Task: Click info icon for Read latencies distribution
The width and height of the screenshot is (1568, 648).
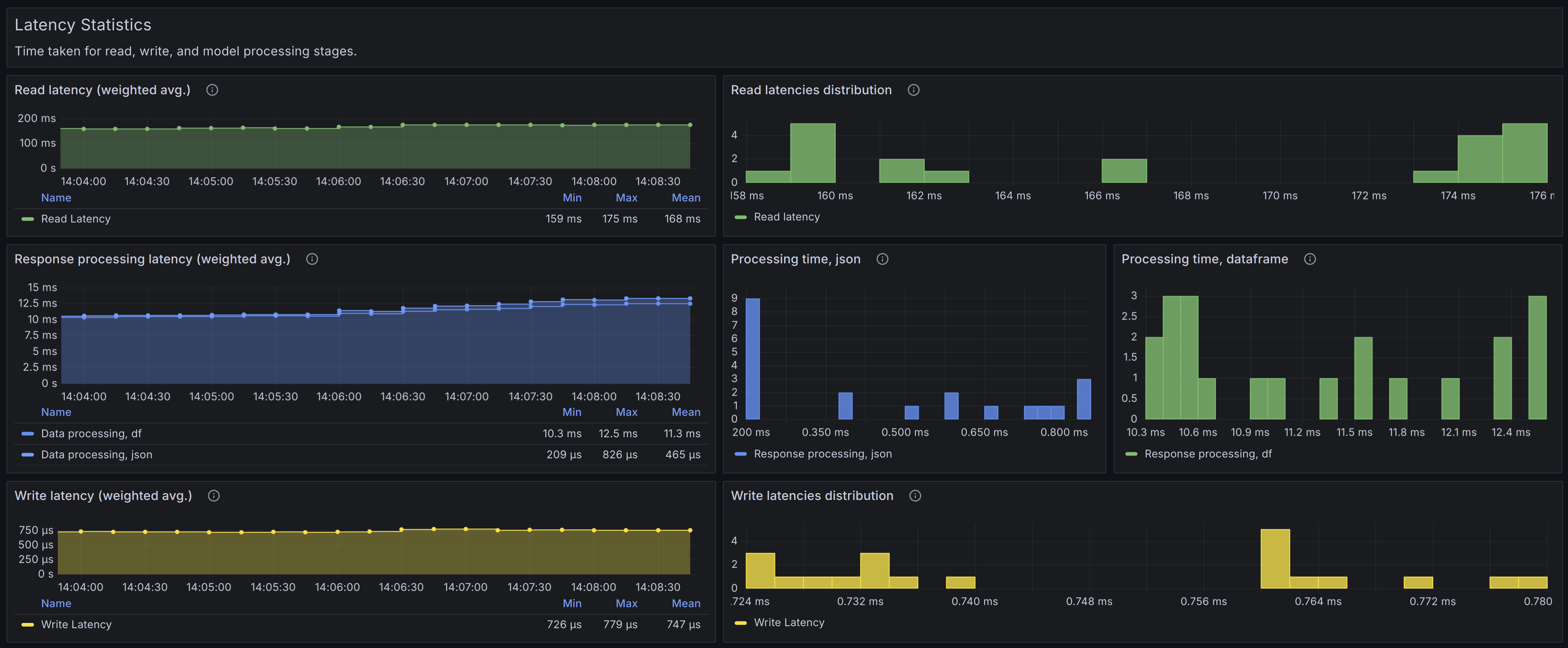Action: 913,90
